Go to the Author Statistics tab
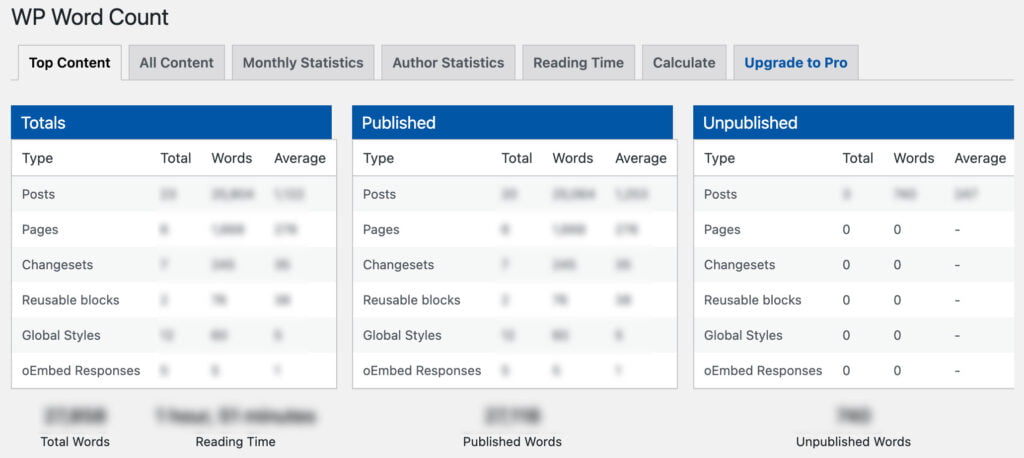Viewport: 1024px width, 458px height. (x=448, y=63)
